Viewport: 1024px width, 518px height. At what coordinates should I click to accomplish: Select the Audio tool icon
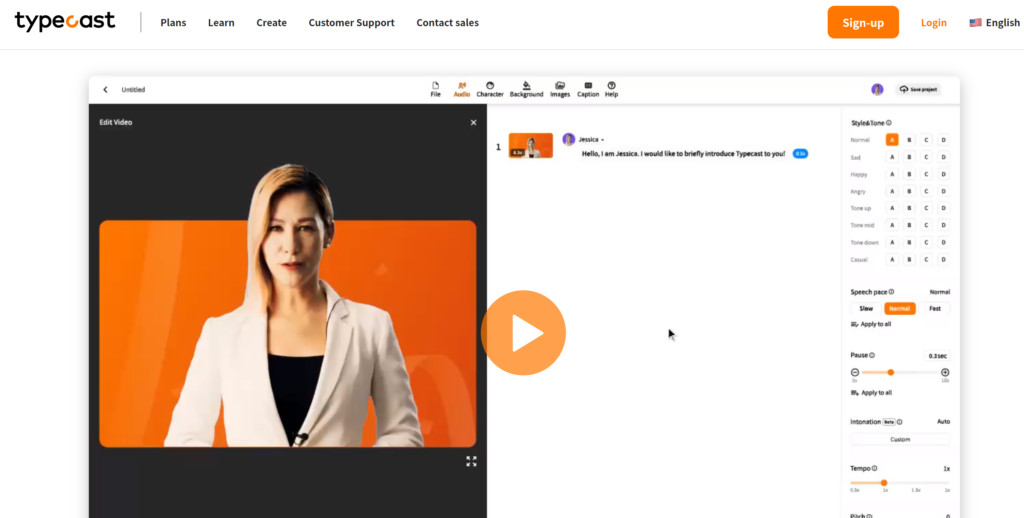pyautogui.click(x=462, y=89)
